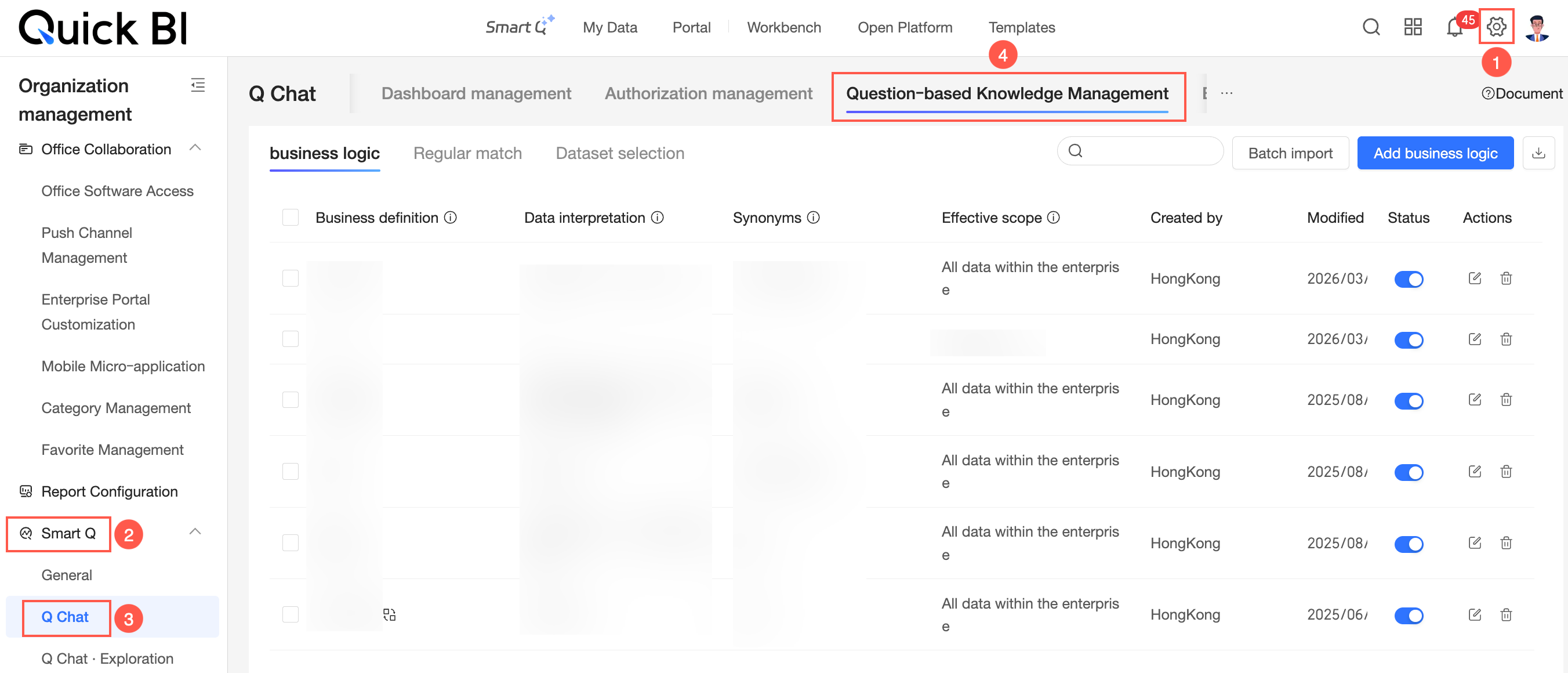Click the info icon next to Synonyms
1568x673 pixels.
click(x=813, y=218)
